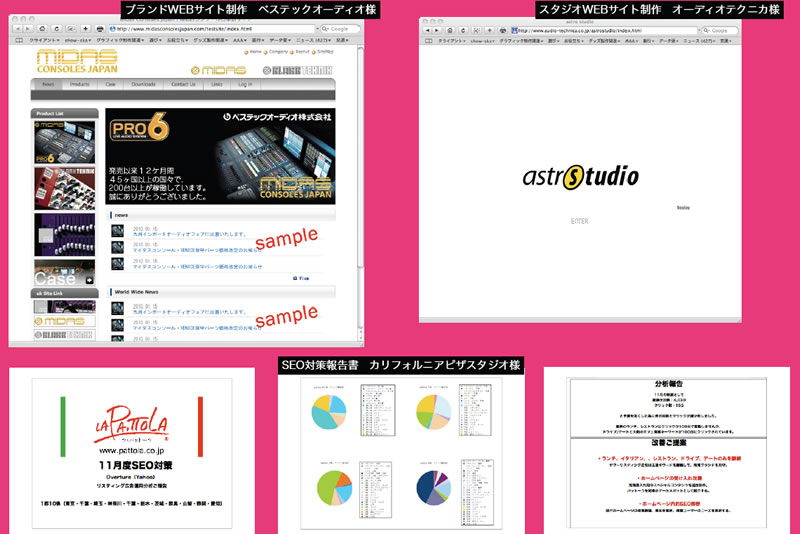
Task: Click the Case banner thumbnail in sidebar
Action: coord(65,273)
